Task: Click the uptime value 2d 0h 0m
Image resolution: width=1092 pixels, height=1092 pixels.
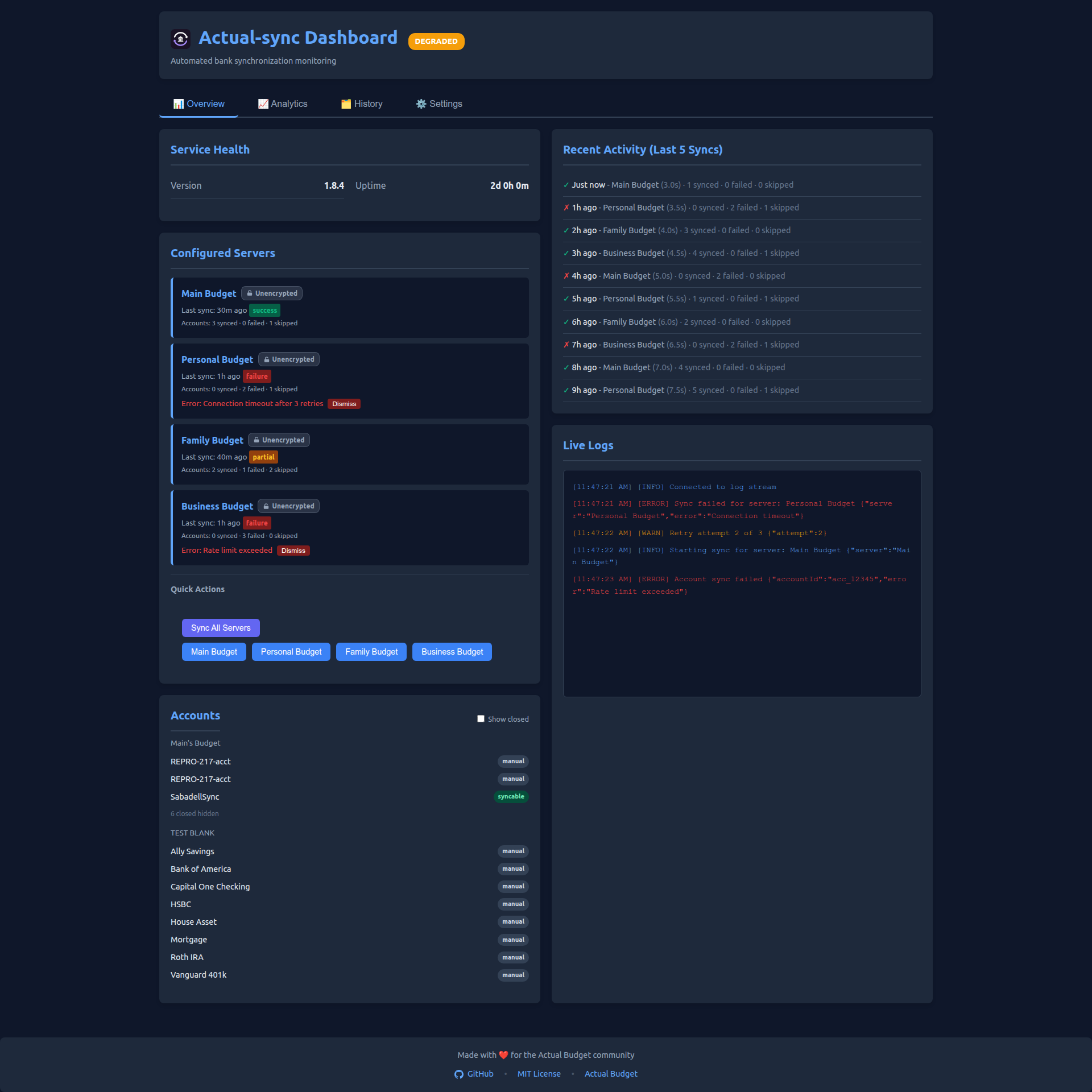Action: [510, 185]
